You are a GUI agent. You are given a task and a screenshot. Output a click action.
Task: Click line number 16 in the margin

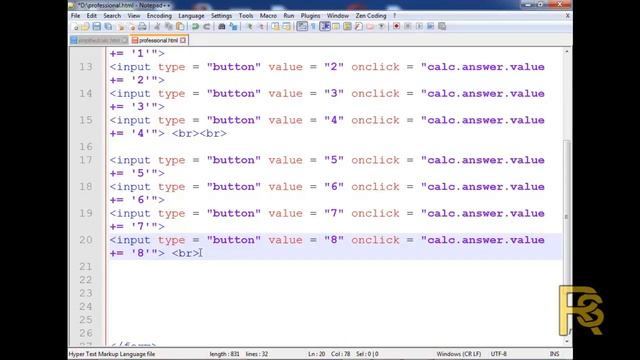click(86, 147)
